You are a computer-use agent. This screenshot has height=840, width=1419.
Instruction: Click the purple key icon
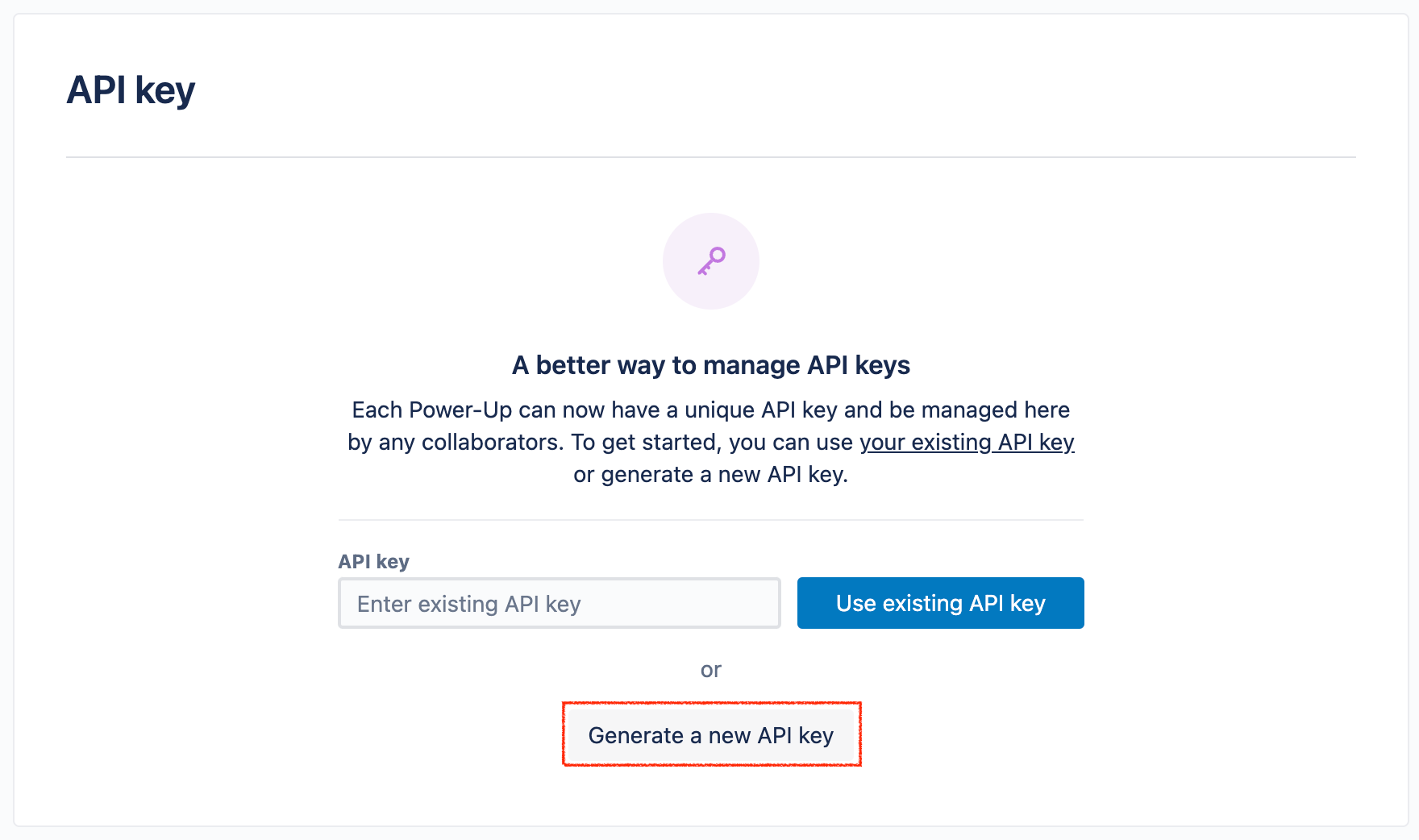click(x=711, y=261)
